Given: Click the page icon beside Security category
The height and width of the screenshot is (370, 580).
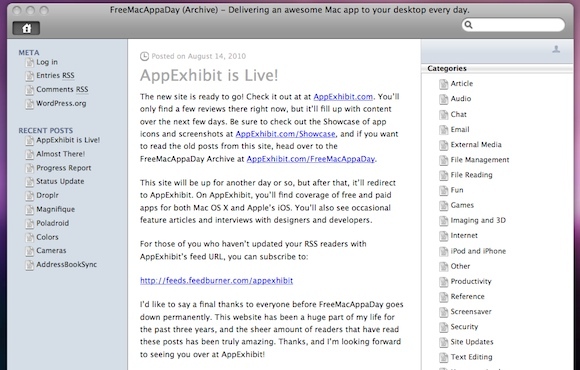Looking at the screenshot, I should pyautogui.click(x=444, y=327).
